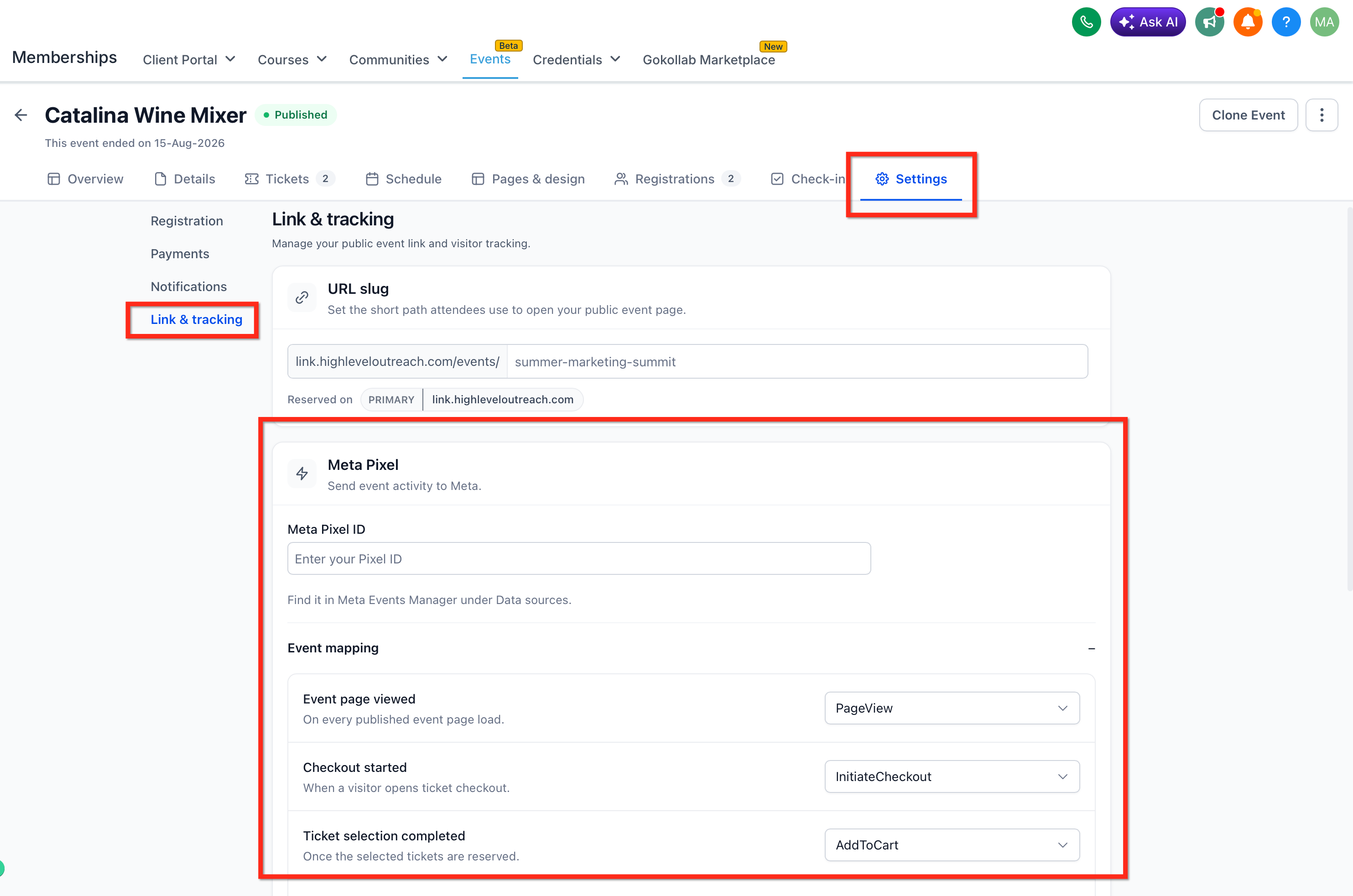The width and height of the screenshot is (1353, 896).
Task: Select Link & tracking in the sidebar
Action: [197, 319]
